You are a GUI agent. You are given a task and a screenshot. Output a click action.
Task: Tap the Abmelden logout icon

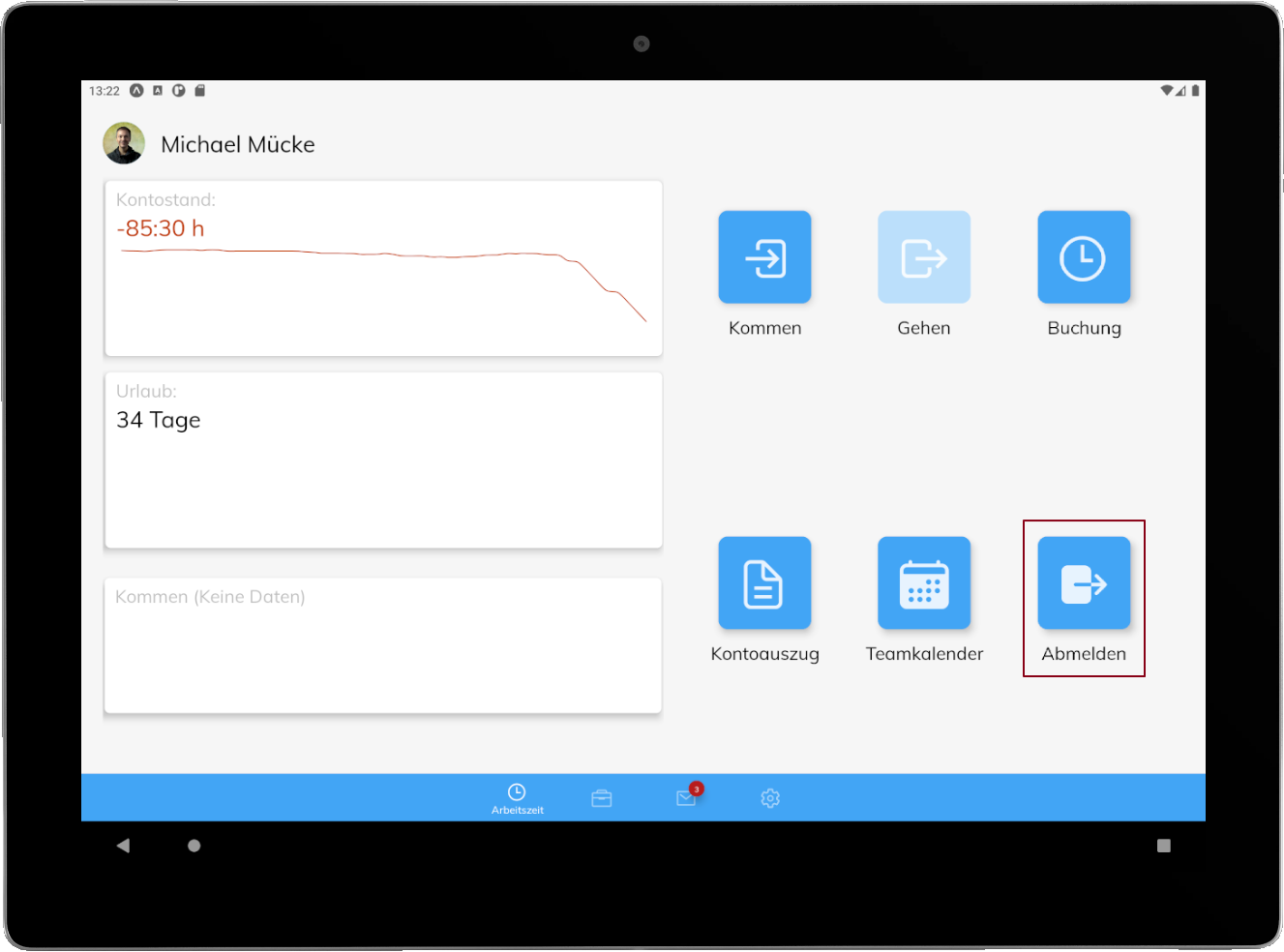point(1084,583)
